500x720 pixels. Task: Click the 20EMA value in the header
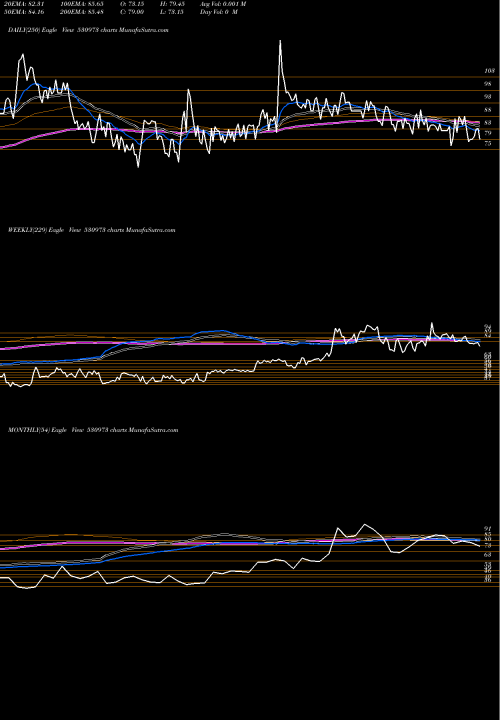(22, 4)
